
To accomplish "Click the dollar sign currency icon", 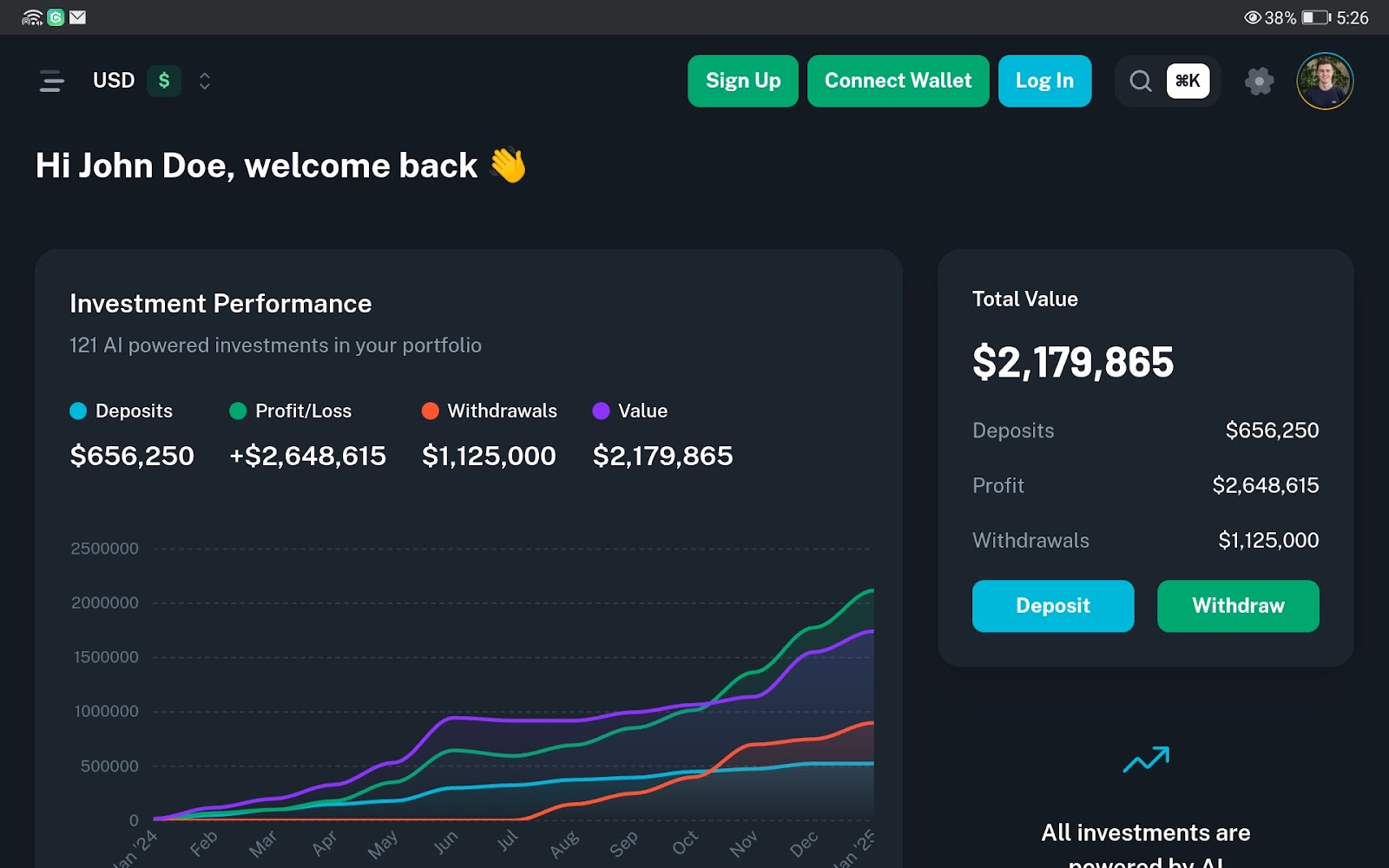I will coord(163,81).
